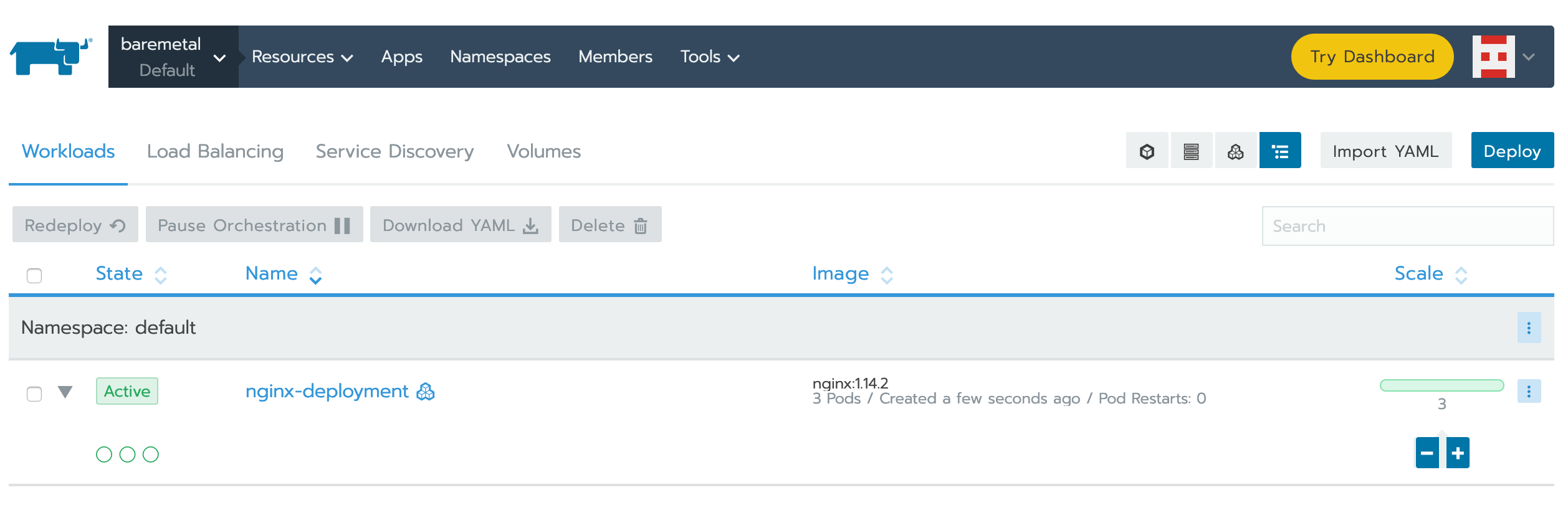This screenshot has height=523, width=1568.
Task: Collapse the nginx-deployment row triangle
Action: tap(65, 392)
